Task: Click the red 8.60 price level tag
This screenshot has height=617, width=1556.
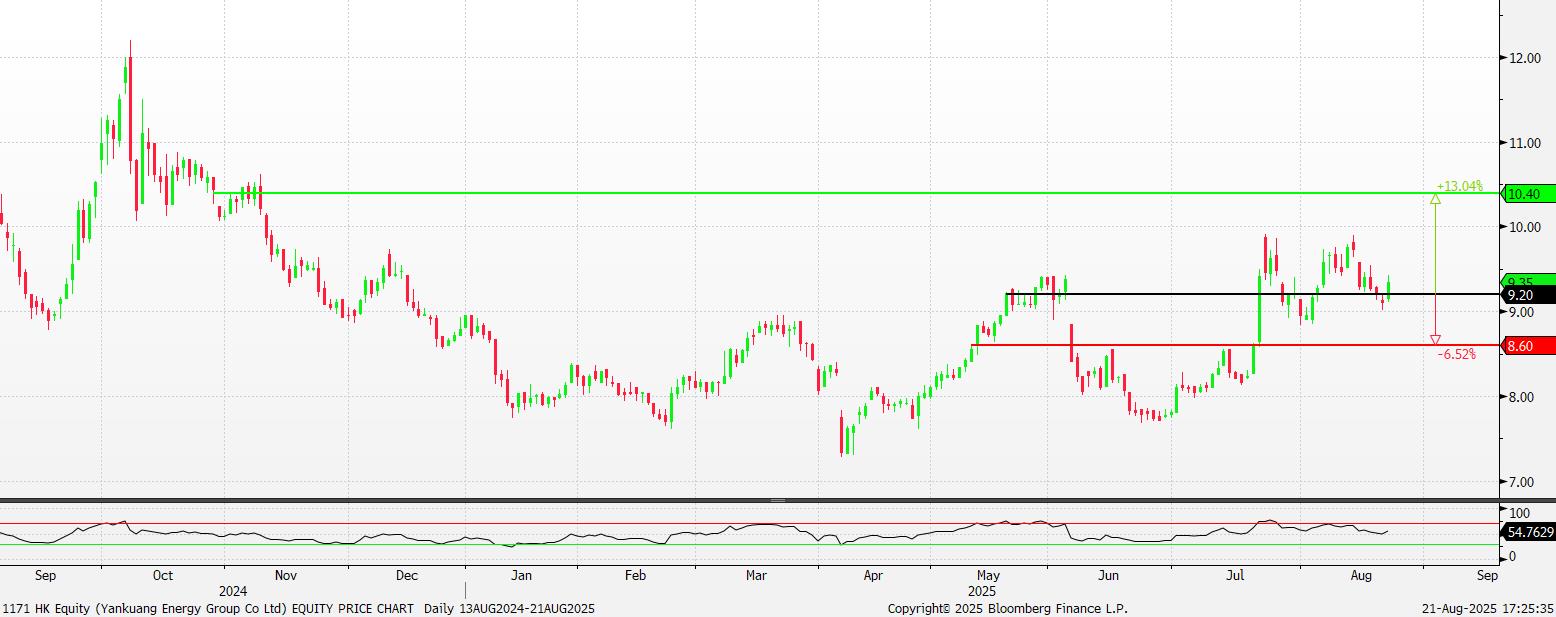Action: coord(1529,346)
